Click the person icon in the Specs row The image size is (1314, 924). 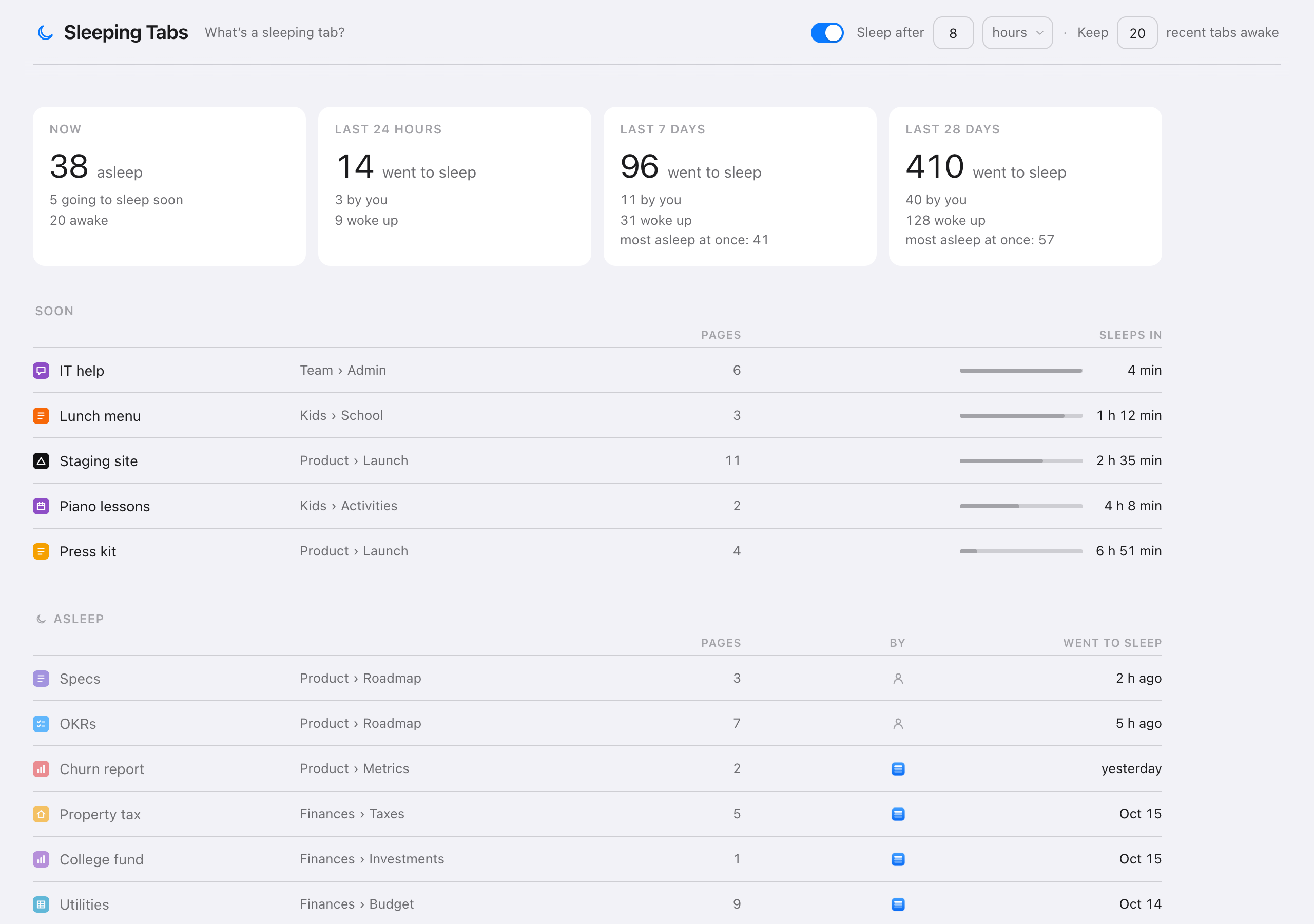point(898,679)
